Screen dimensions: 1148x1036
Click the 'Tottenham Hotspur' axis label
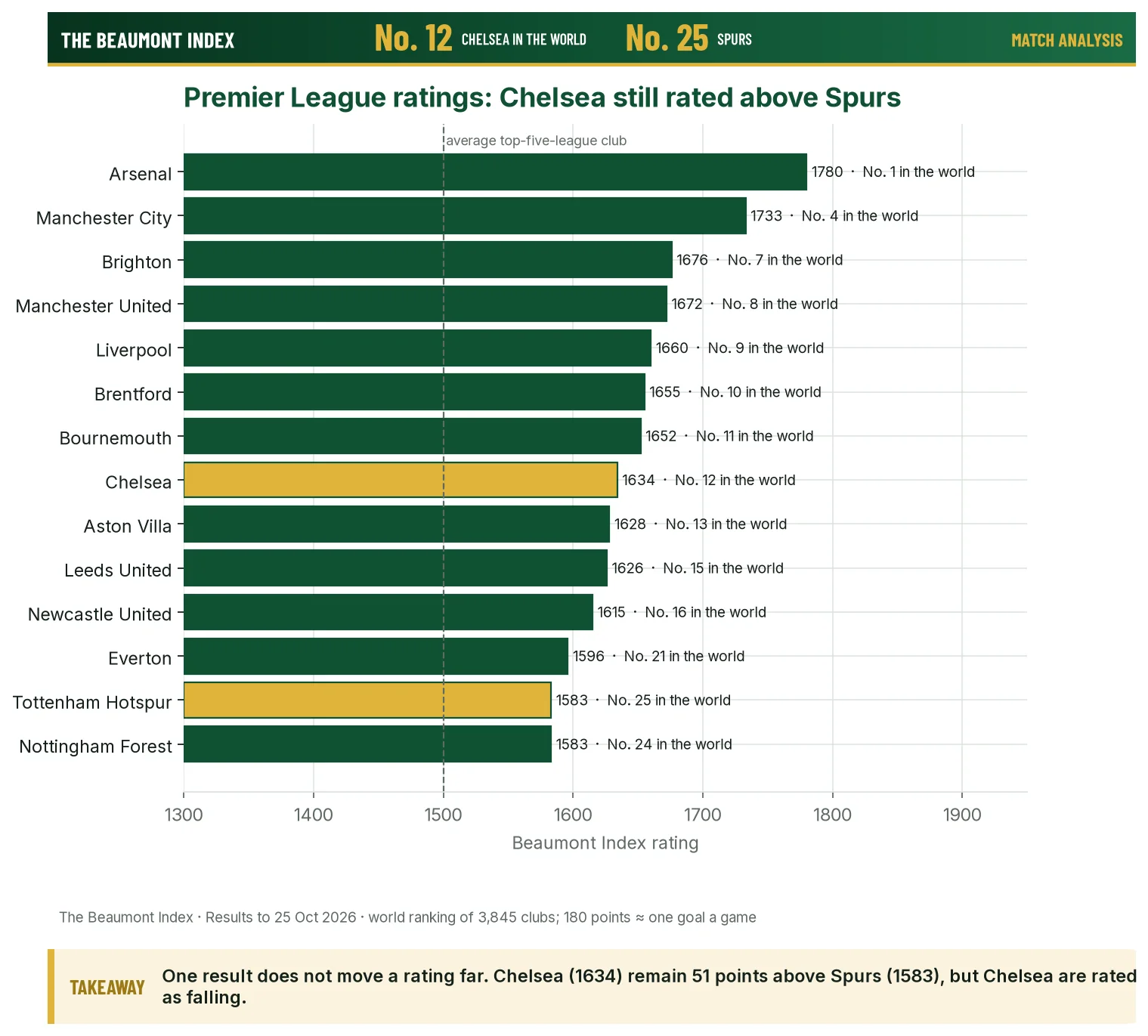tap(92, 703)
